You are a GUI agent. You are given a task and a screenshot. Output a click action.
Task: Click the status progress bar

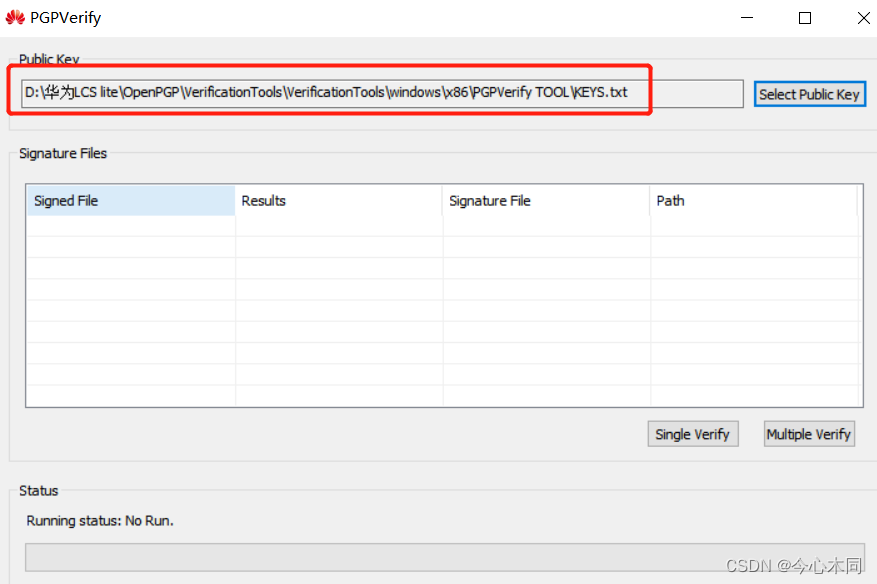tap(445, 557)
